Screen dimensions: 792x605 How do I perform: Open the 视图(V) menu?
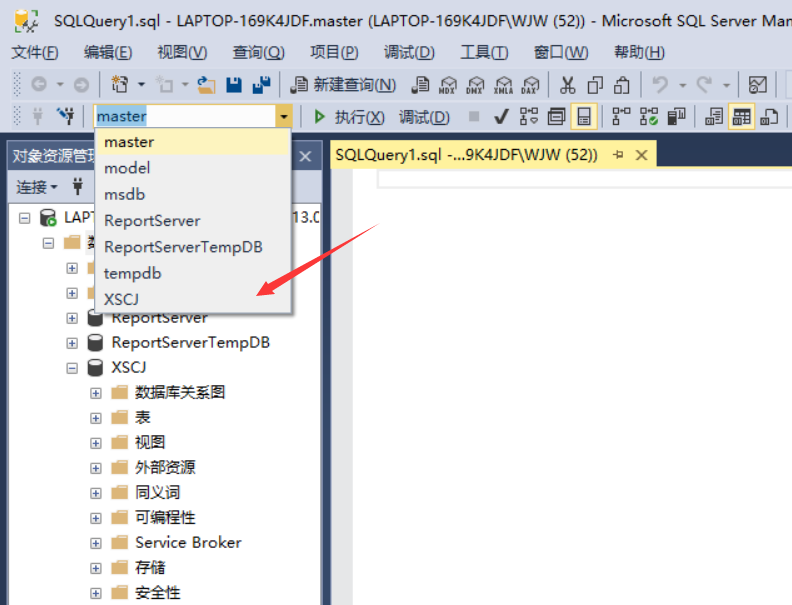(x=182, y=52)
